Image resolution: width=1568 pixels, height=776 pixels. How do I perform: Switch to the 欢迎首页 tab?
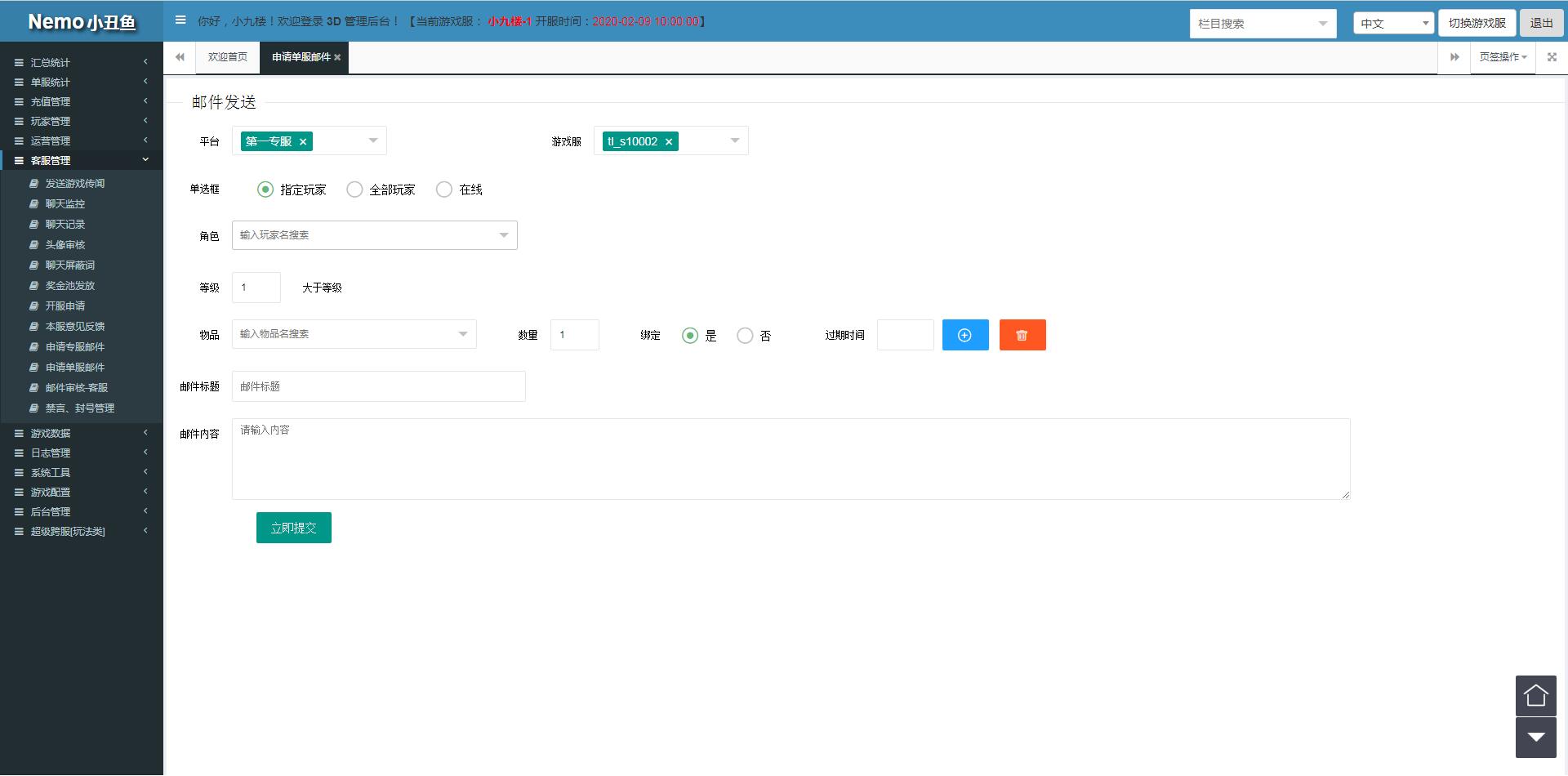tap(227, 57)
